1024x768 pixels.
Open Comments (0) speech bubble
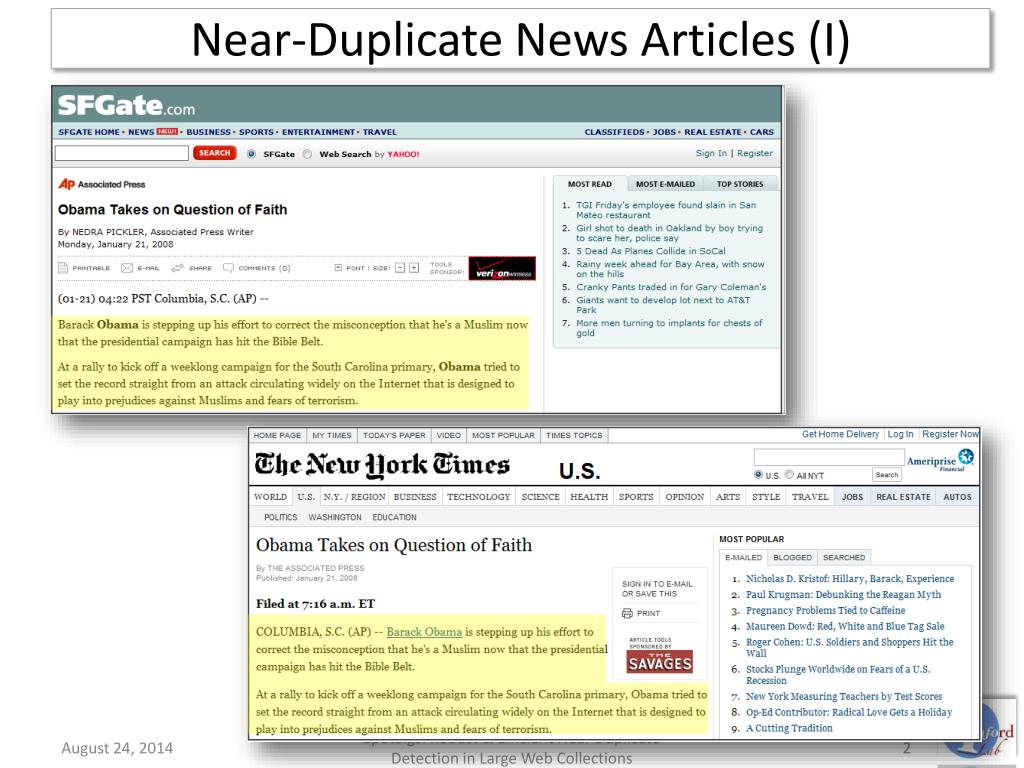(228, 268)
